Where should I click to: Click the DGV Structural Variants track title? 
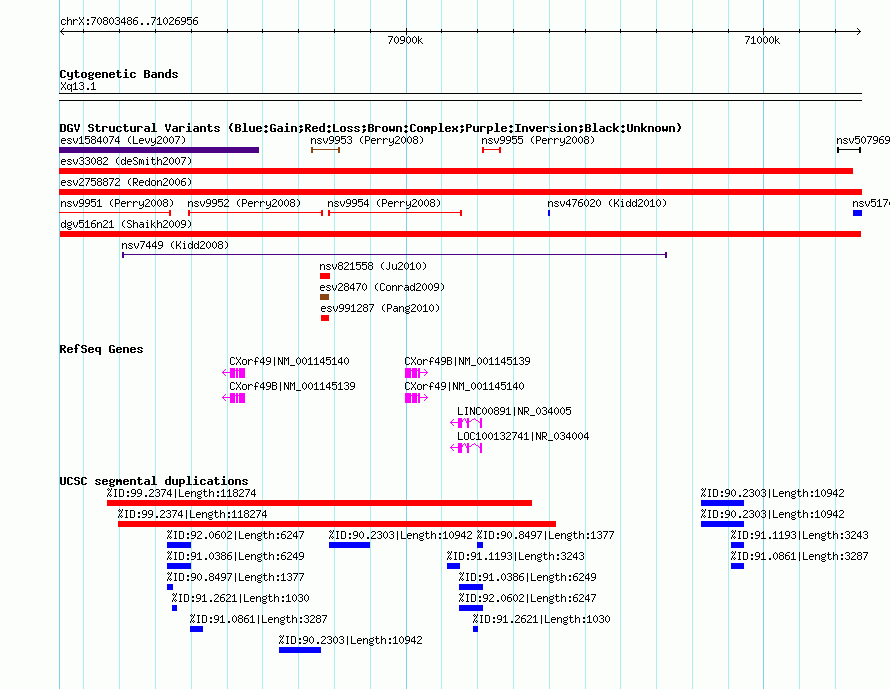pyautogui.click(x=371, y=128)
